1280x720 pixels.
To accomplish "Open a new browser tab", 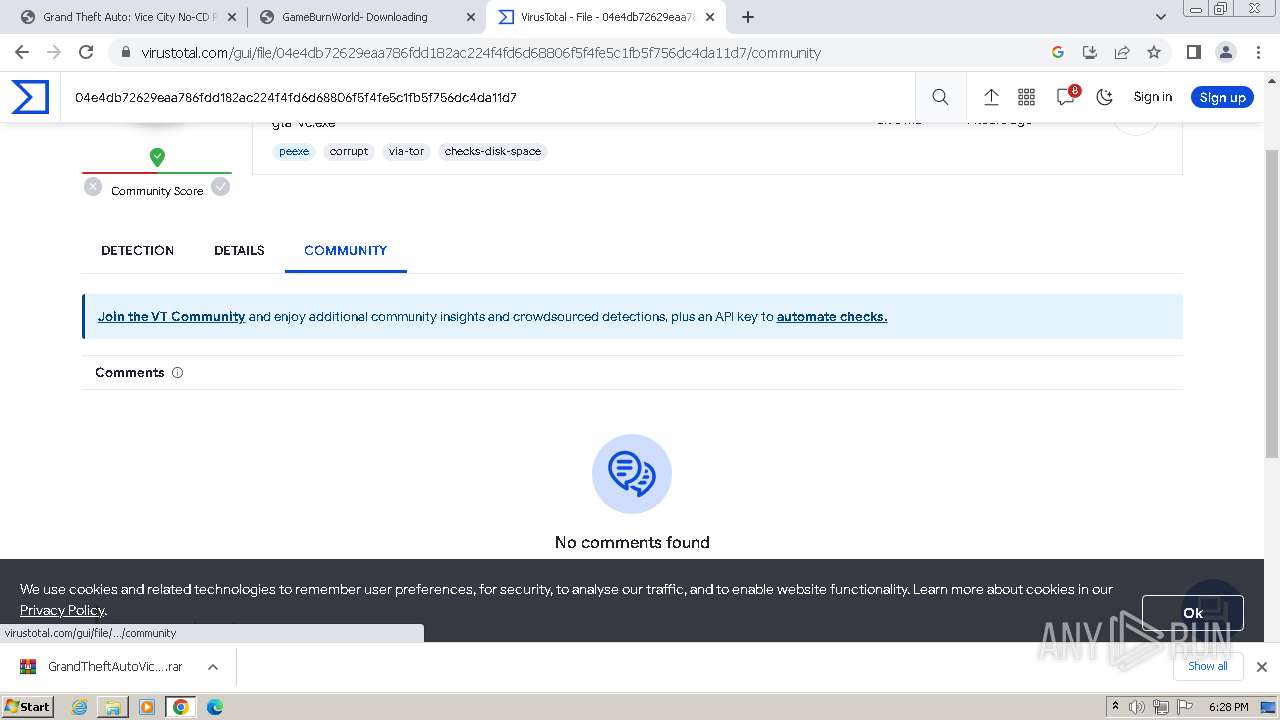I will point(748,17).
